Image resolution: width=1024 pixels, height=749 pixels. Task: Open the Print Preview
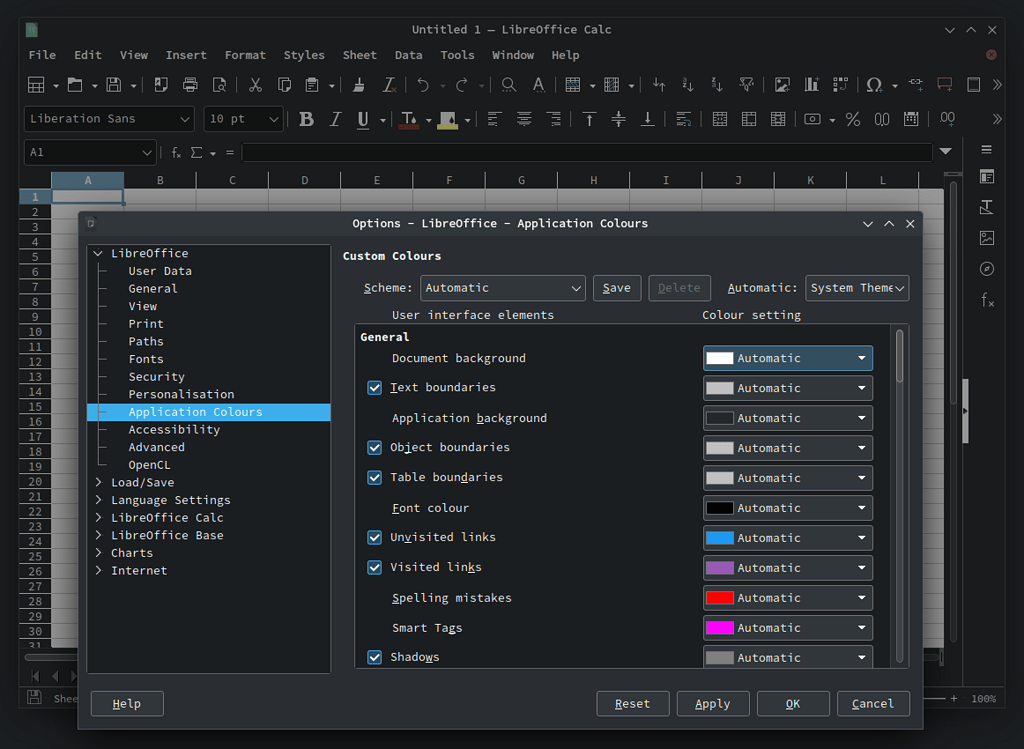click(x=220, y=85)
